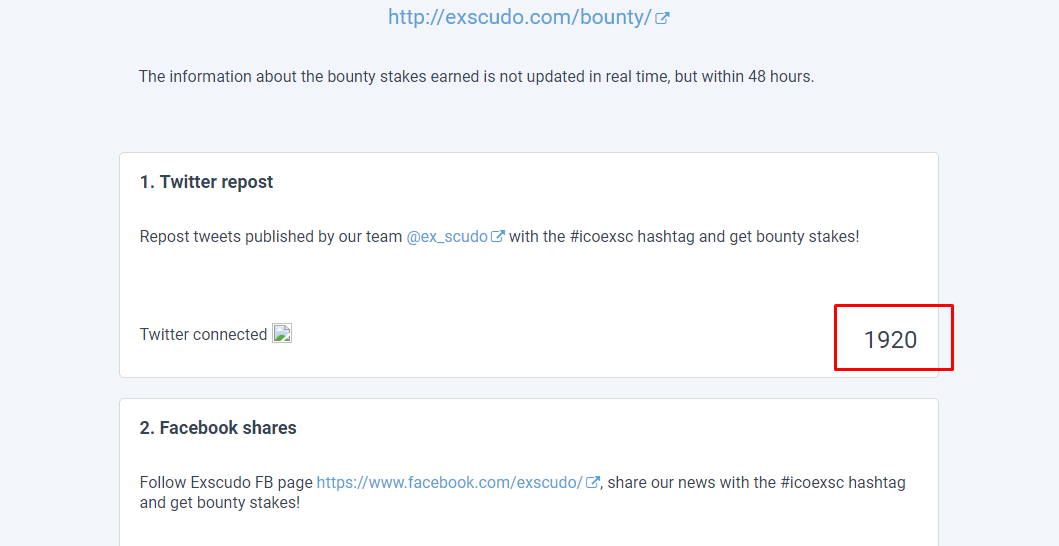Open the @ex_scudo Twitter handle link
This screenshot has height=546, width=1059.
tap(447, 237)
